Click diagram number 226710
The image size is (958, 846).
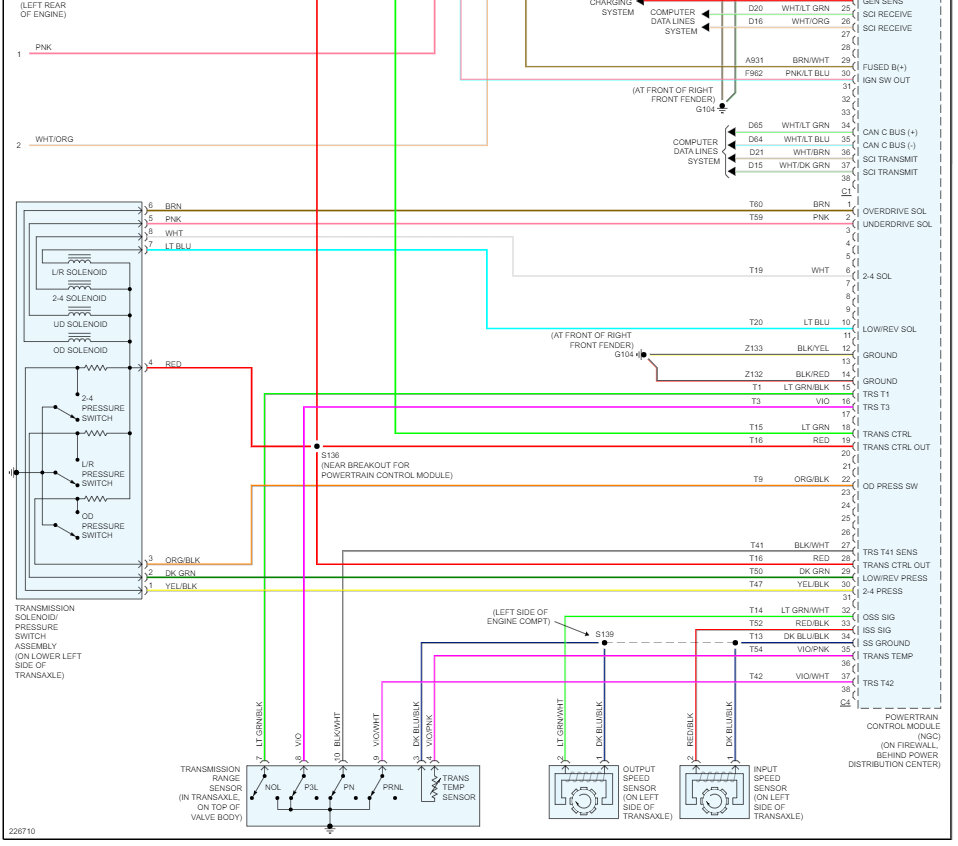tap(22, 831)
